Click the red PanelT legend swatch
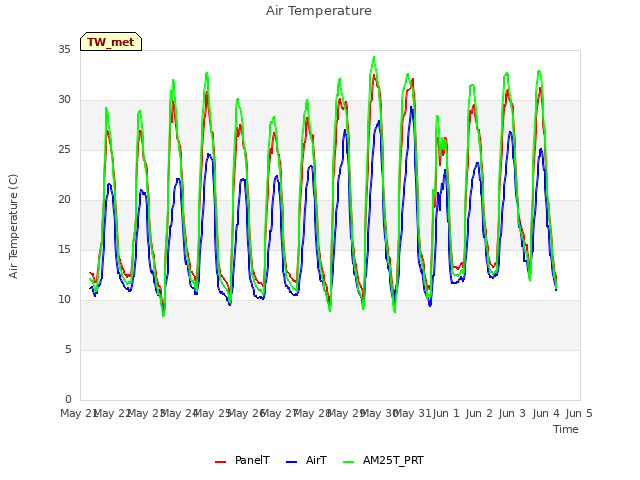Viewport: 640px width, 480px height. tap(220, 462)
